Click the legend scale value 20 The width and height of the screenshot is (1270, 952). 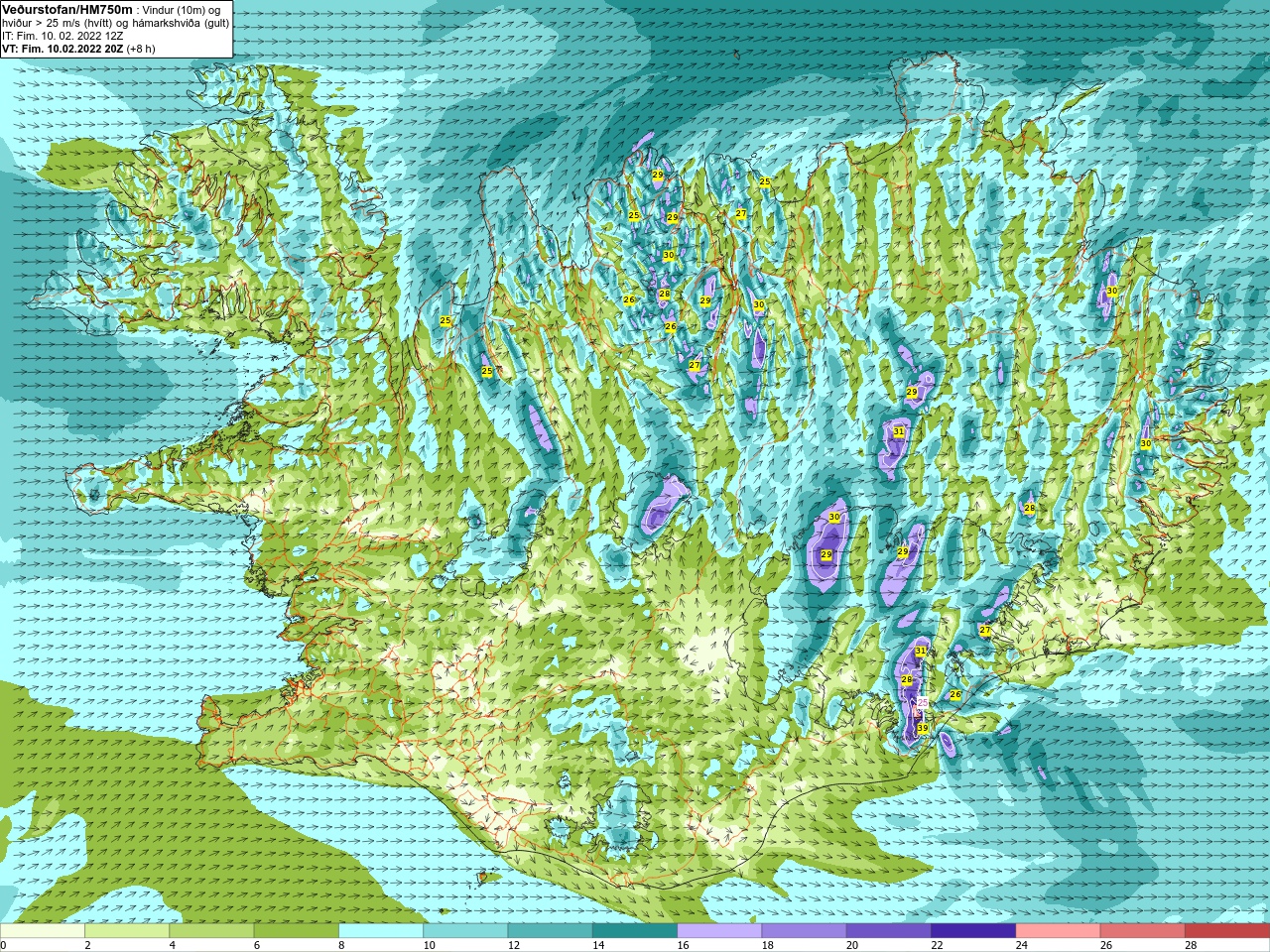coord(852,945)
